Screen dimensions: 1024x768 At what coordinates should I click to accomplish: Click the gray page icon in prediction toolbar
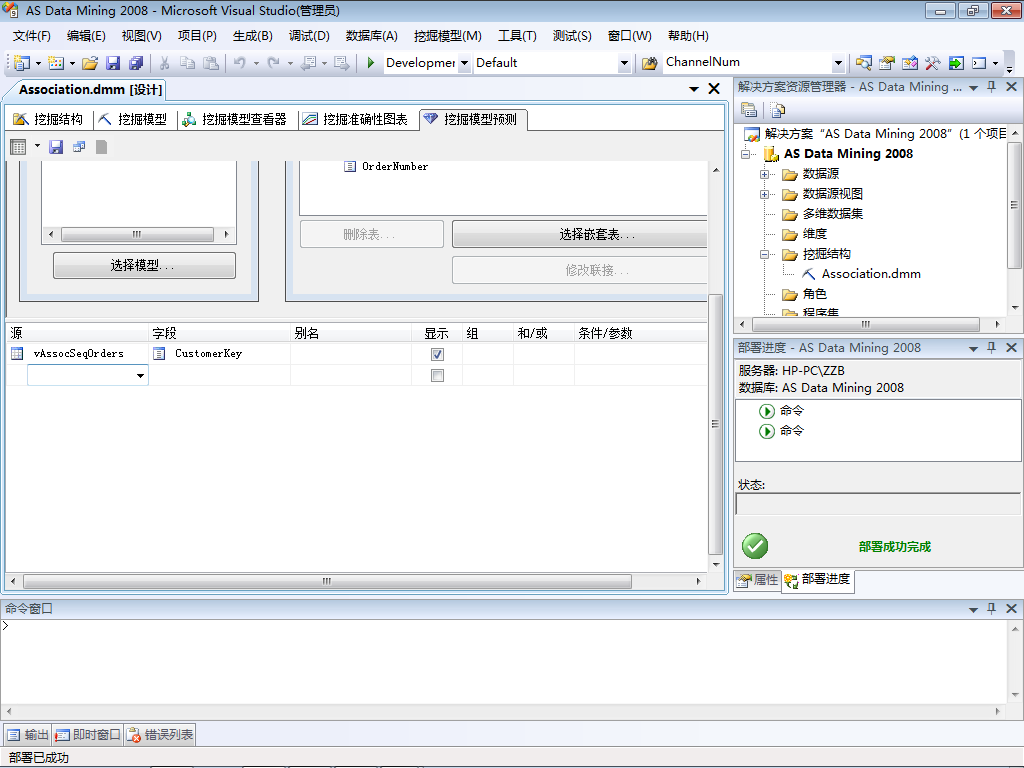(x=101, y=147)
